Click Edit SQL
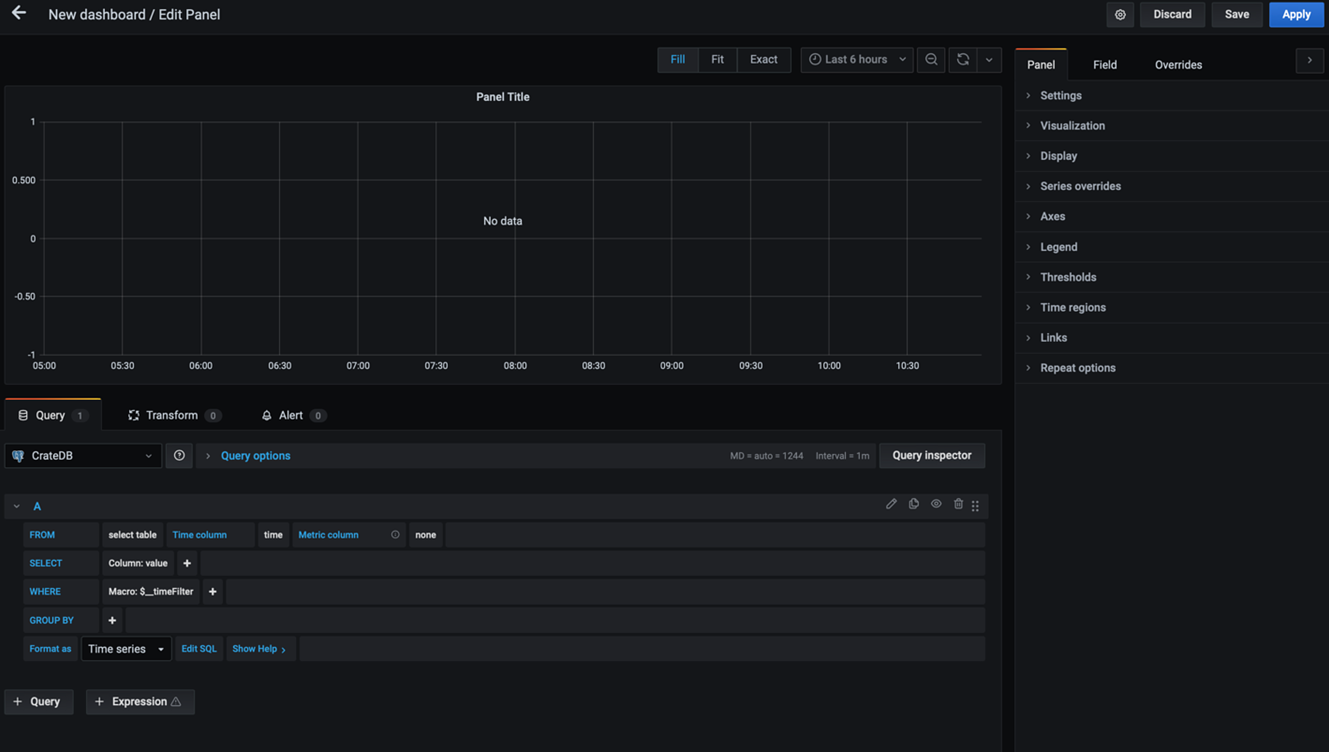 [198, 649]
